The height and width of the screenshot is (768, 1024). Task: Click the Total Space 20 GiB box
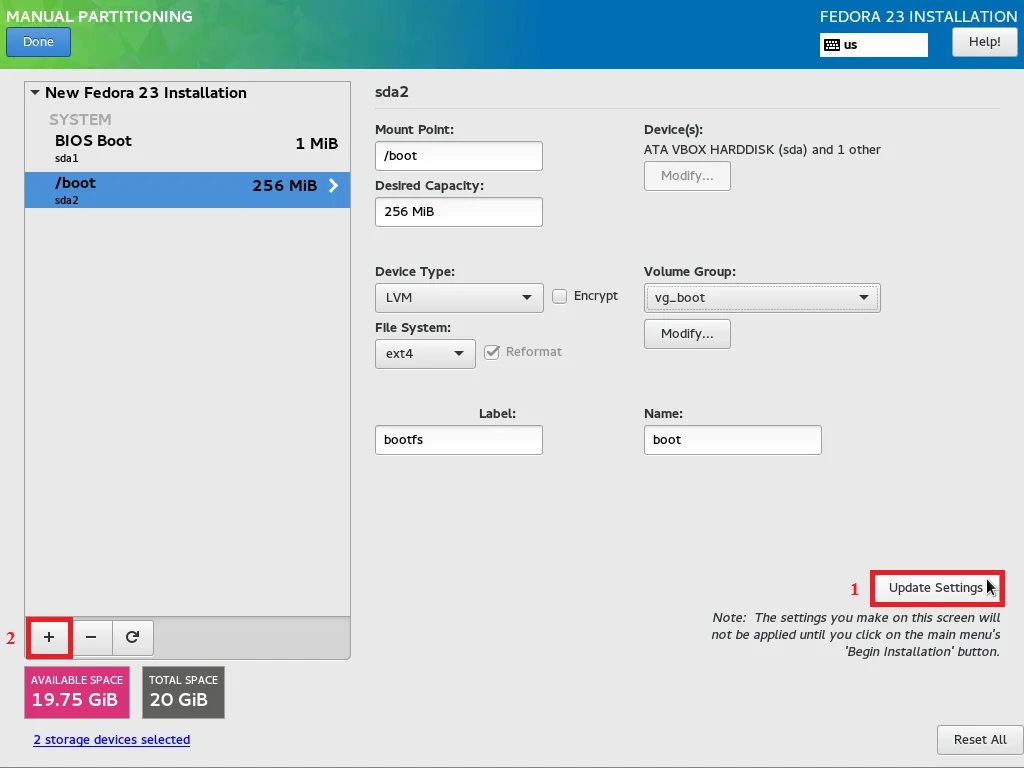coord(184,692)
